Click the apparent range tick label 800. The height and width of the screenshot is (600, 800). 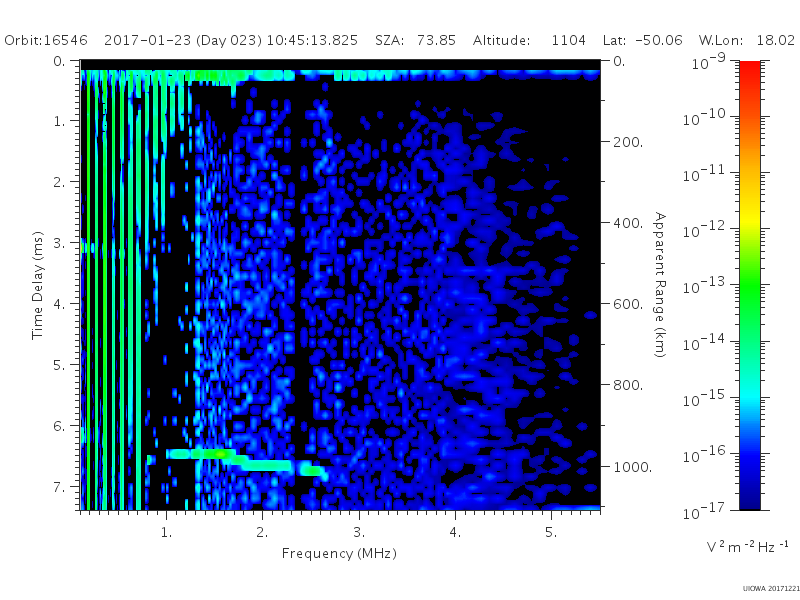(628, 385)
